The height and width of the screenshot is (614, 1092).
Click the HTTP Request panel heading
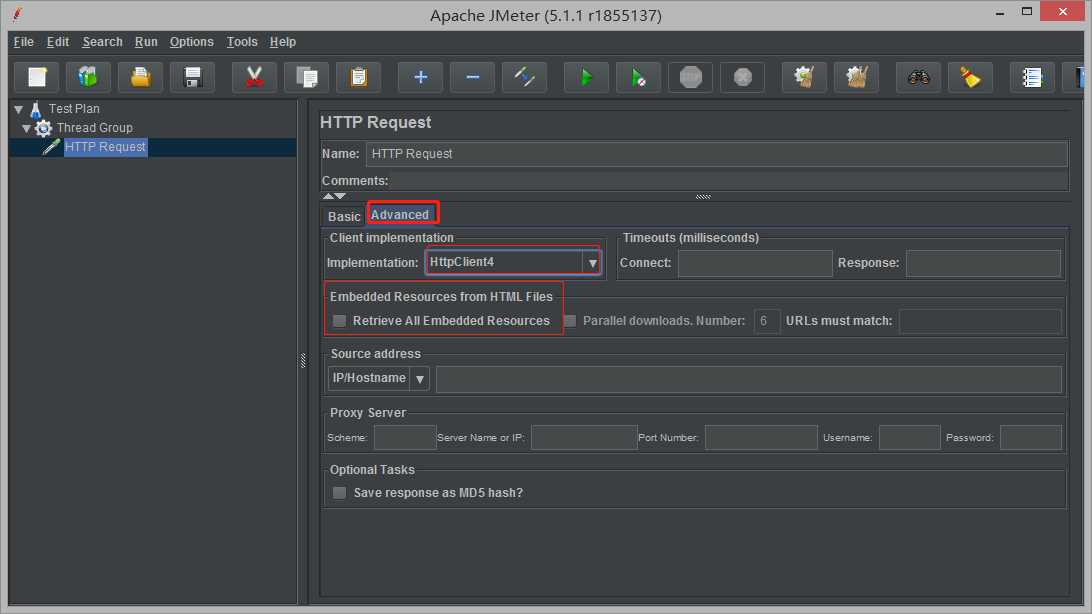point(376,123)
